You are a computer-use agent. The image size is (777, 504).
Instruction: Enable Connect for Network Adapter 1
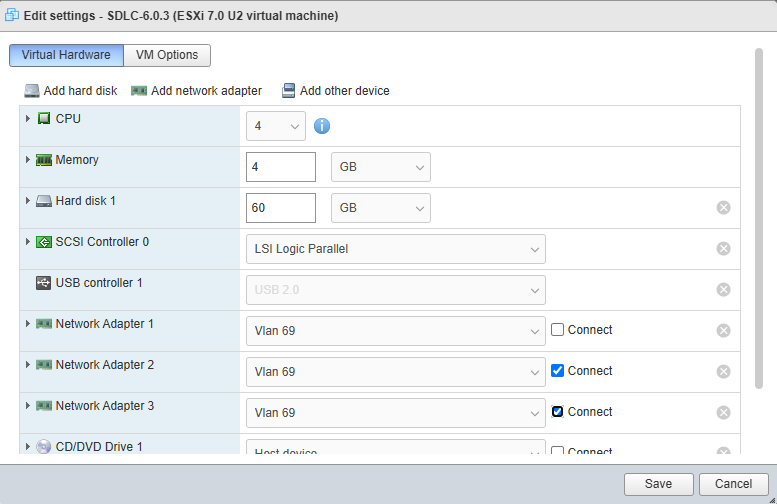point(558,330)
